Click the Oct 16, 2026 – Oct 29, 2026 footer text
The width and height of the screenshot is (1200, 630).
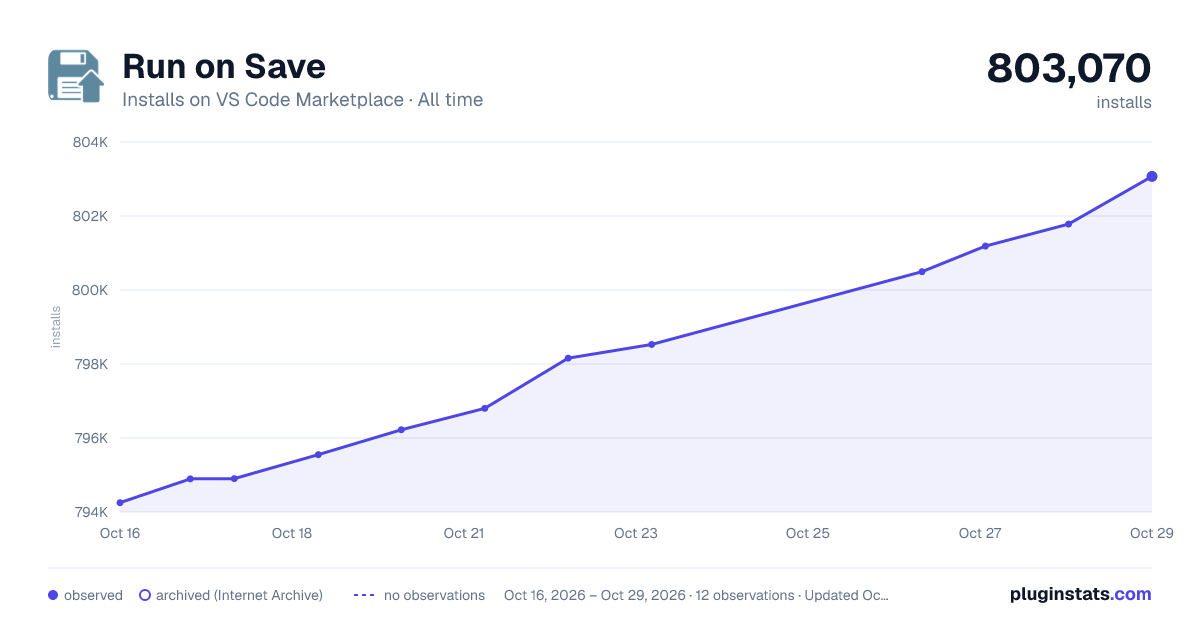[595, 595]
